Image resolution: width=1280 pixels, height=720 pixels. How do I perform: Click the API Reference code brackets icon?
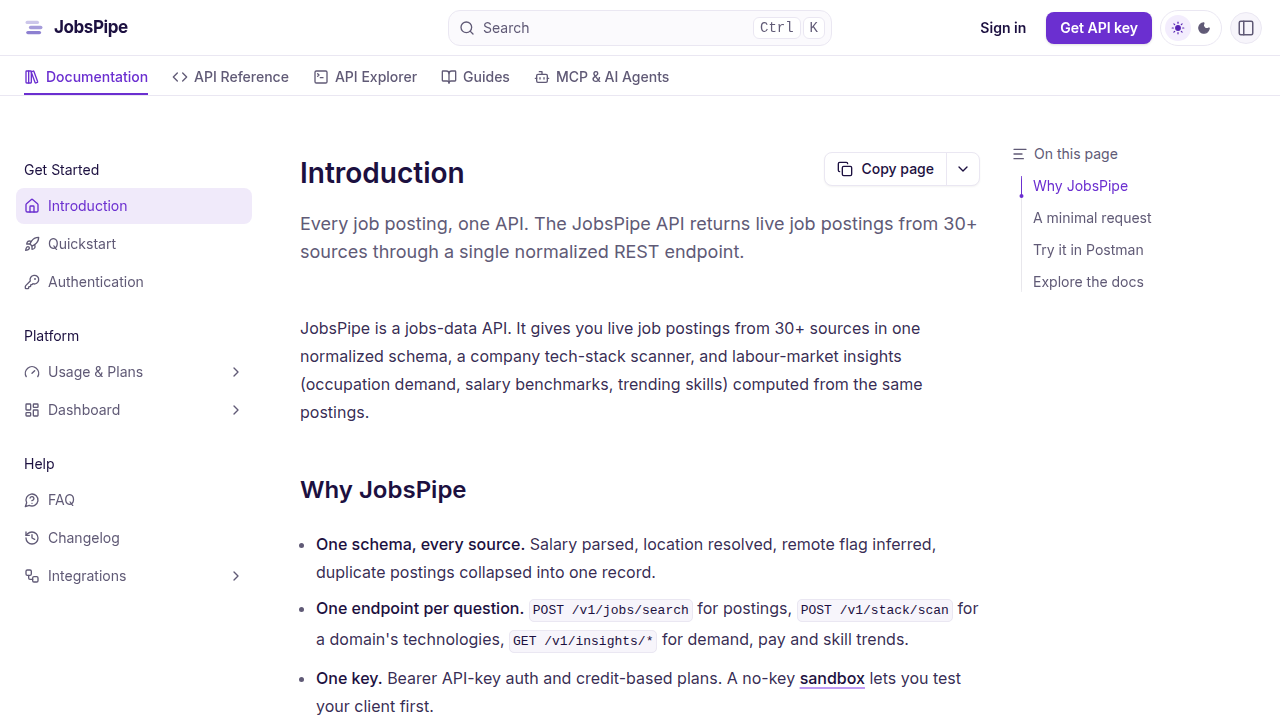pos(180,77)
